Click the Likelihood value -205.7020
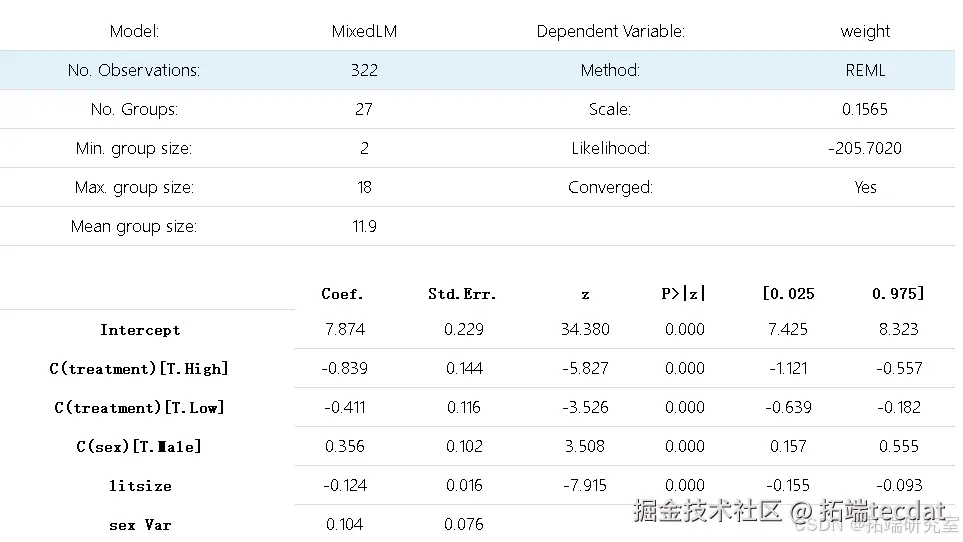 click(x=865, y=148)
